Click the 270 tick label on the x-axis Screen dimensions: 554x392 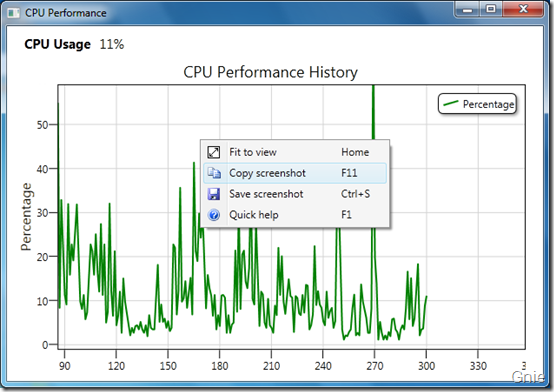pos(375,366)
